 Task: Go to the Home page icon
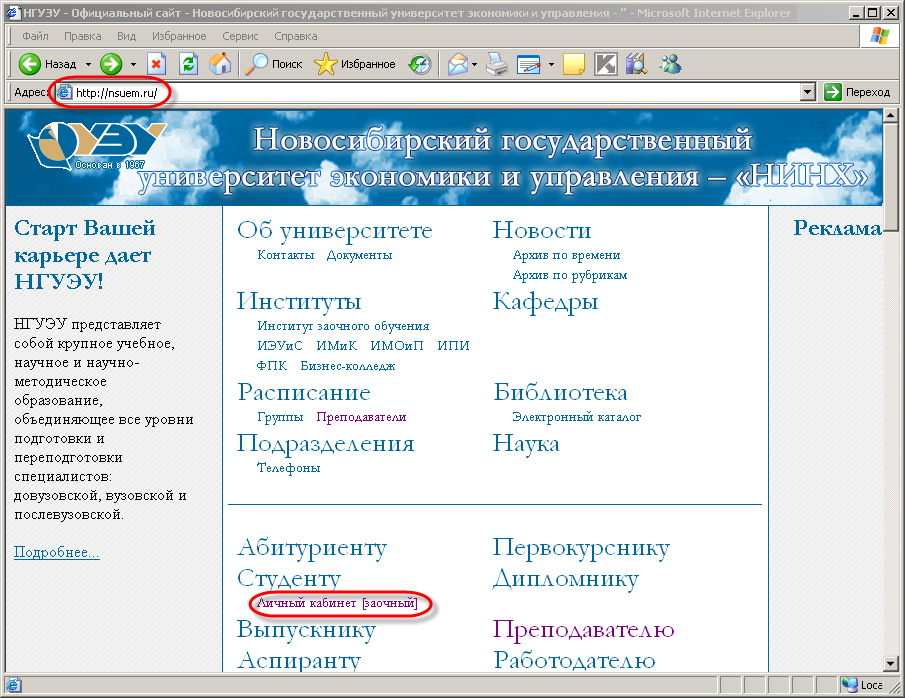pos(220,64)
